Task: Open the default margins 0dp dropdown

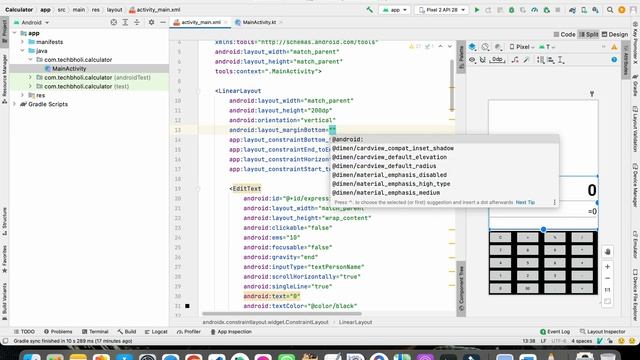Action: (497, 60)
